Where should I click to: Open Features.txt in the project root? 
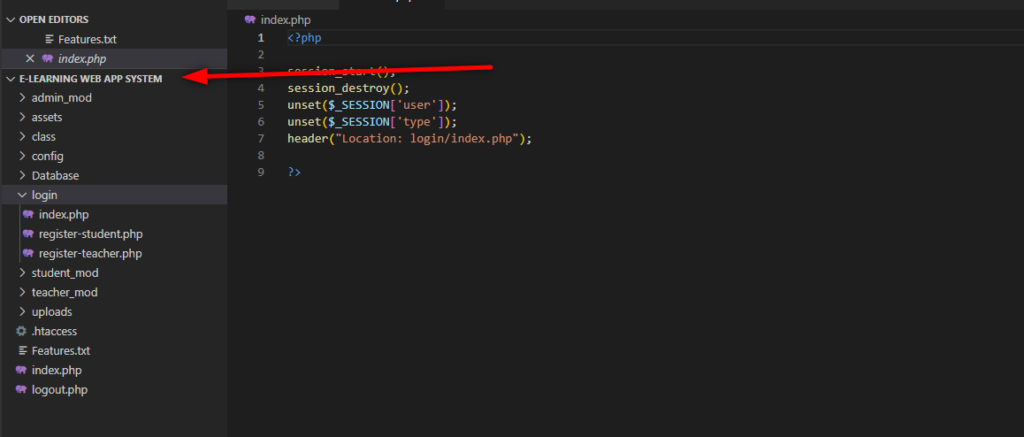coord(61,351)
